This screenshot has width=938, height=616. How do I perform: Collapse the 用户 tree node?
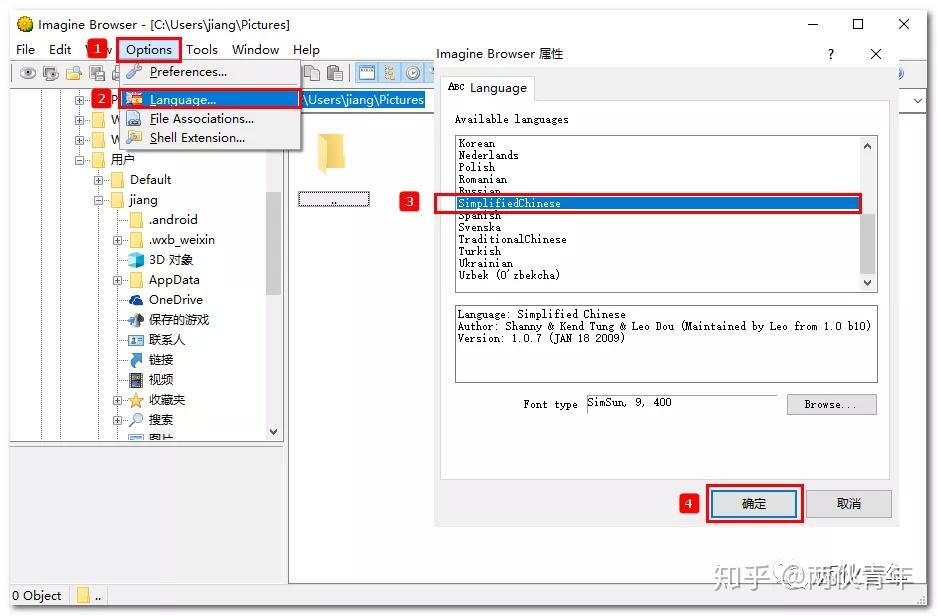(x=79, y=160)
